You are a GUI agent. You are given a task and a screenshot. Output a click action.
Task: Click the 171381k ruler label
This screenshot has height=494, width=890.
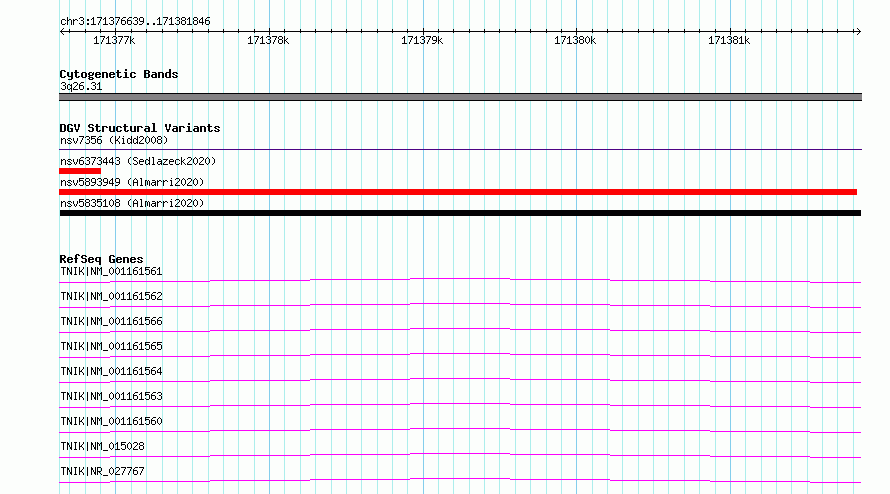pyautogui.click(x=729, y=40)
